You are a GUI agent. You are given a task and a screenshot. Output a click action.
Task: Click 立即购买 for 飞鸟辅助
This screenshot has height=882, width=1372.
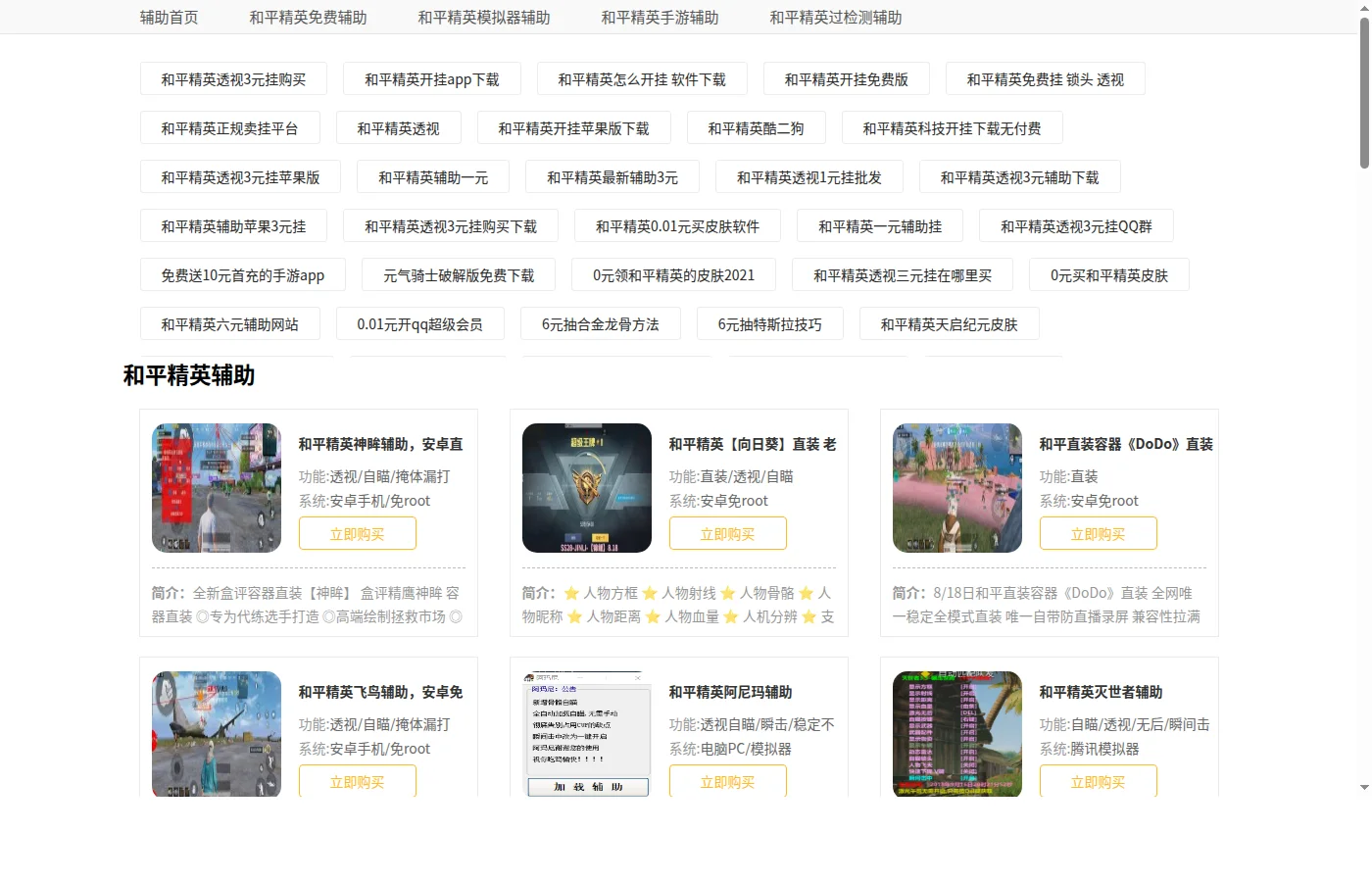click(358, 781)
